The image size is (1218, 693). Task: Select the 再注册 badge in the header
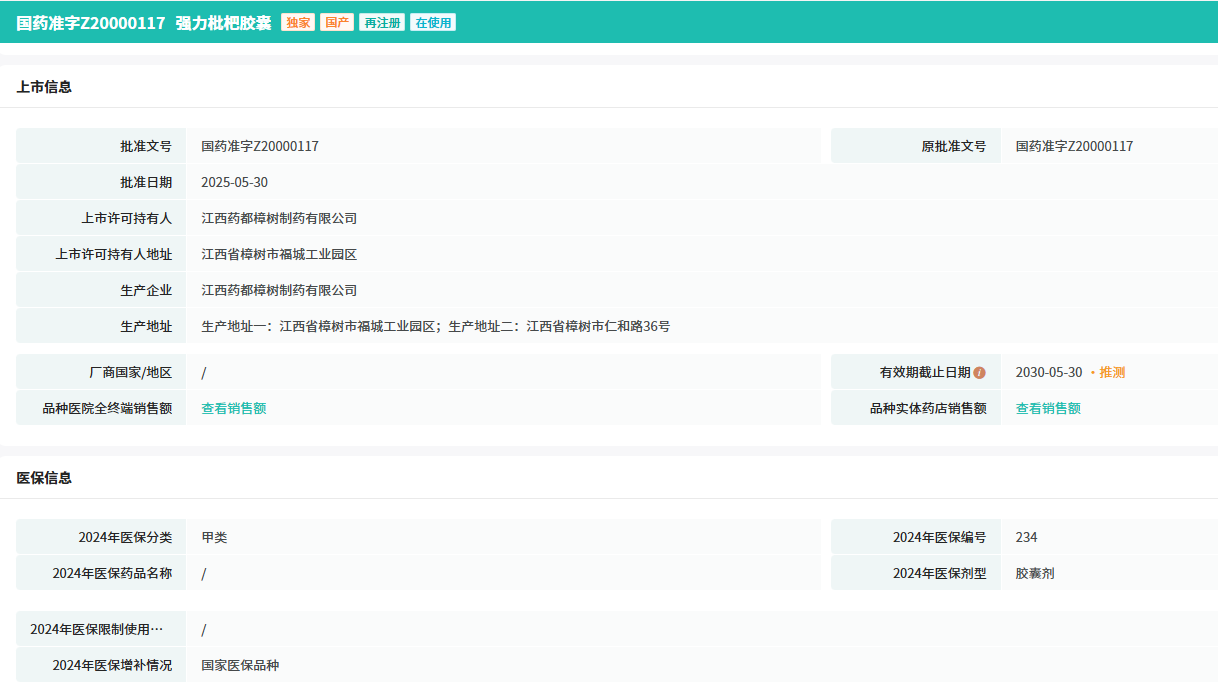[x=382, y=22]
